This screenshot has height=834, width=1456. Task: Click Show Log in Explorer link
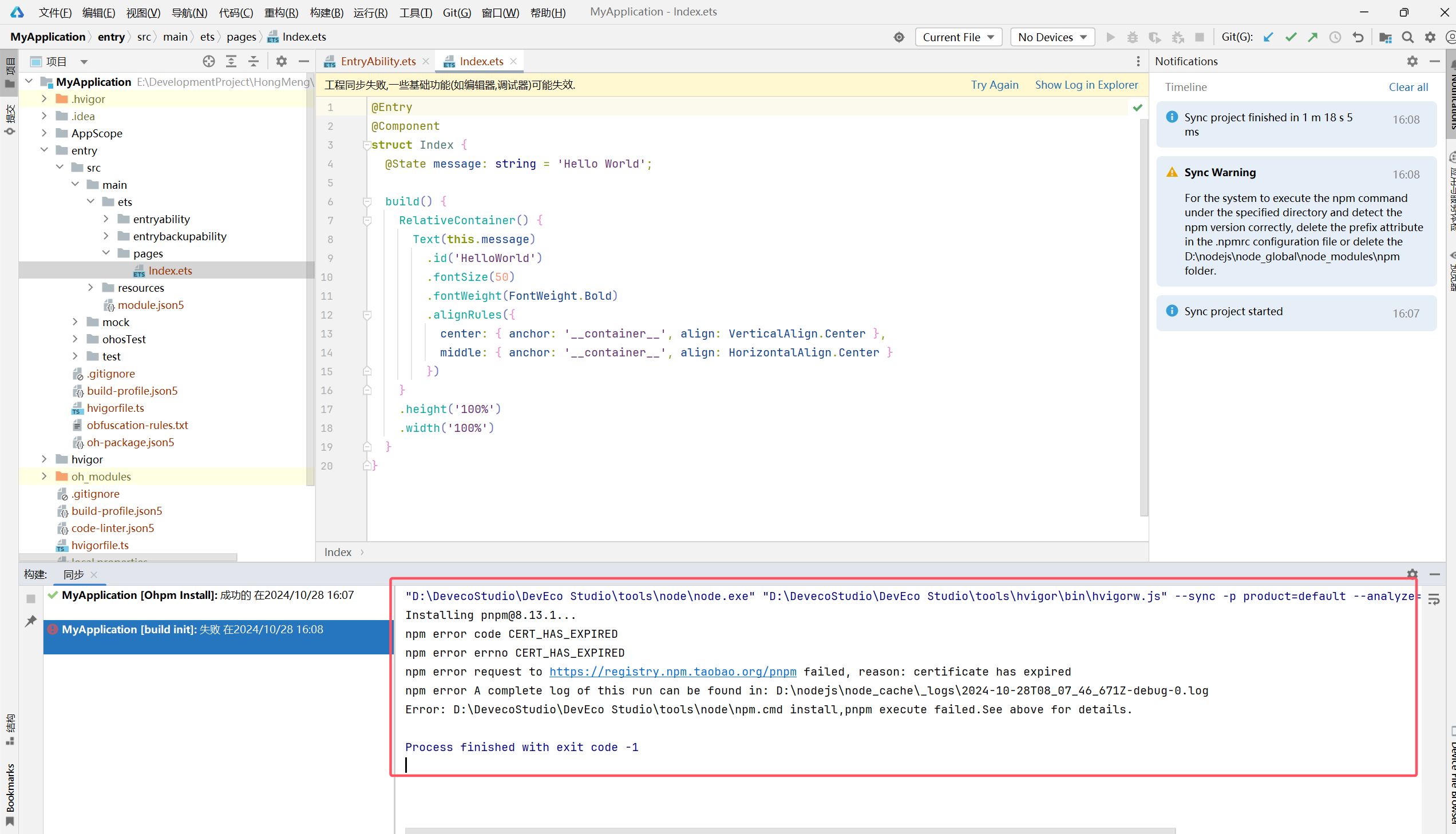point(1086,85)
